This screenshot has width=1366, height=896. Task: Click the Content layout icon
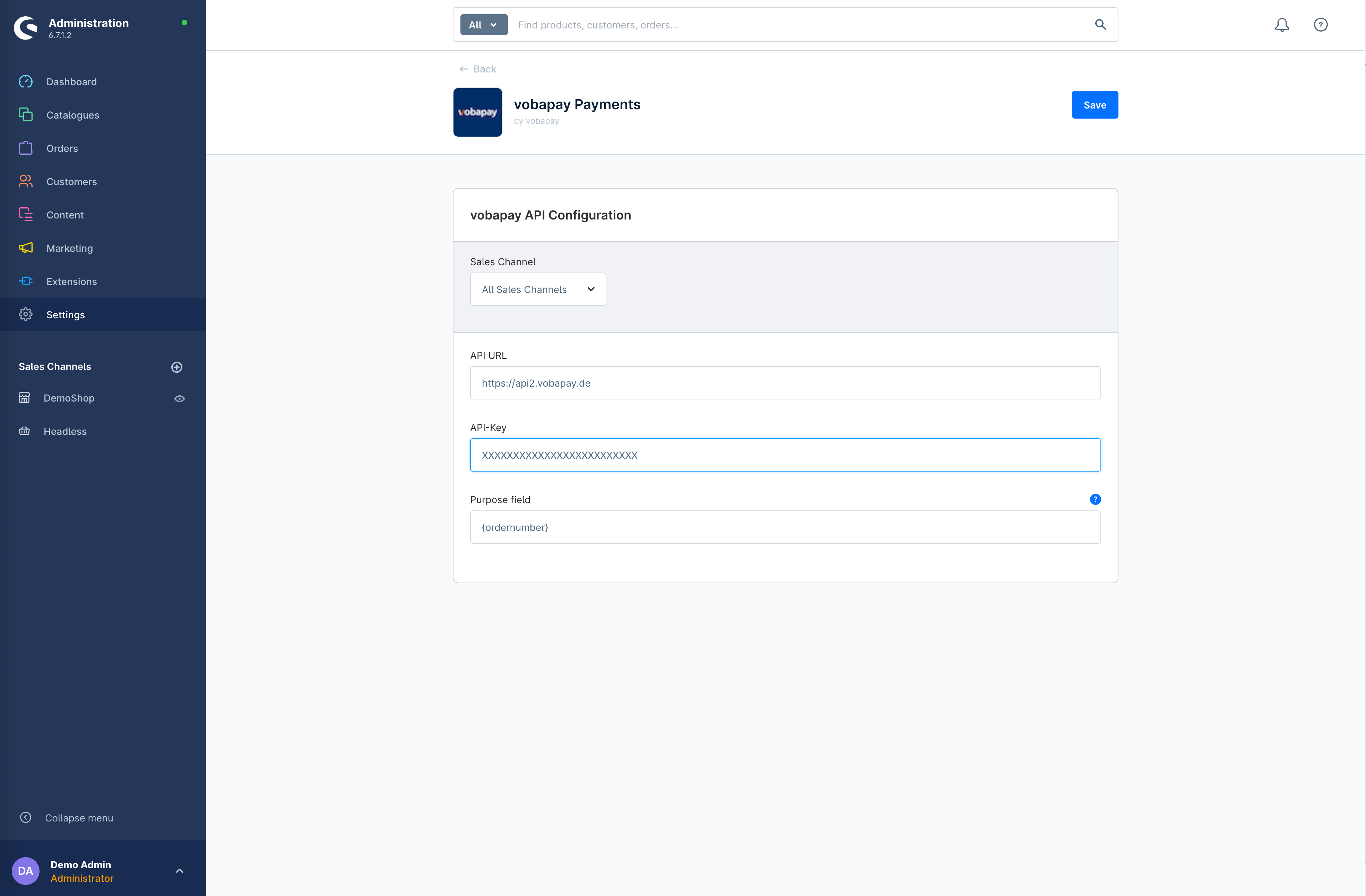coord(26,215)
